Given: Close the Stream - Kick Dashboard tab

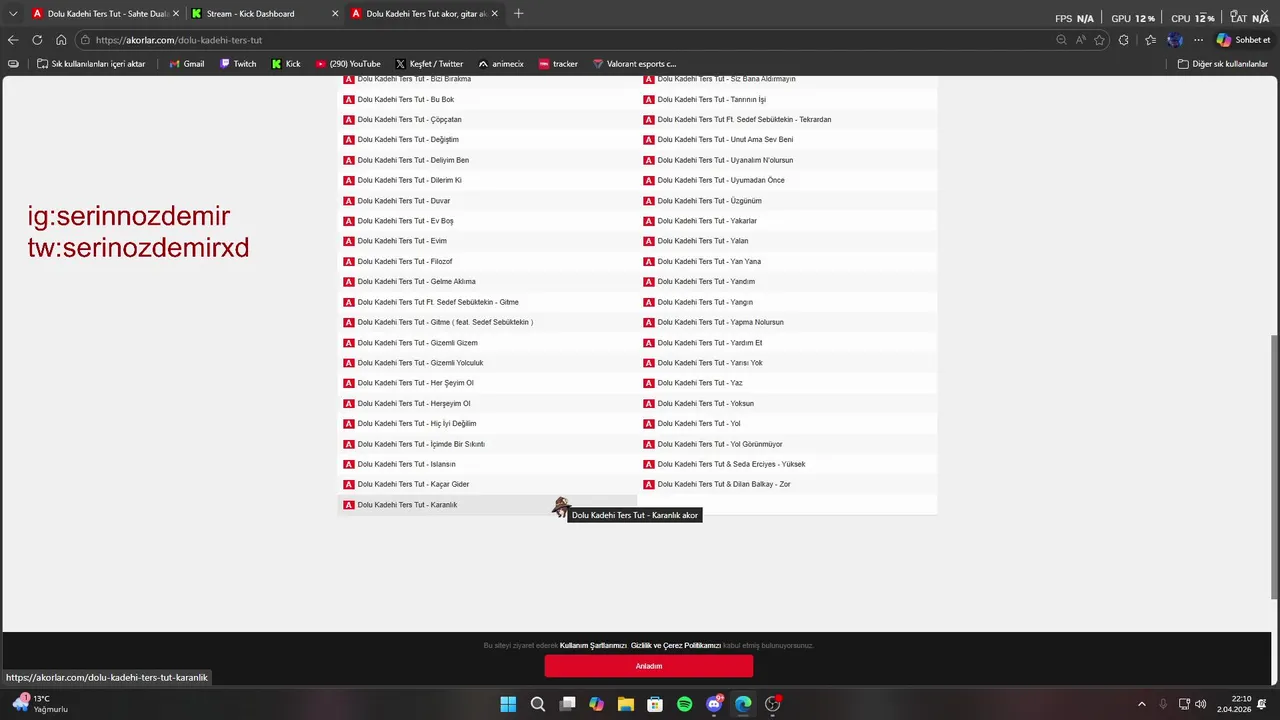Looking at the screenshot, I should [x=334, y=14].
